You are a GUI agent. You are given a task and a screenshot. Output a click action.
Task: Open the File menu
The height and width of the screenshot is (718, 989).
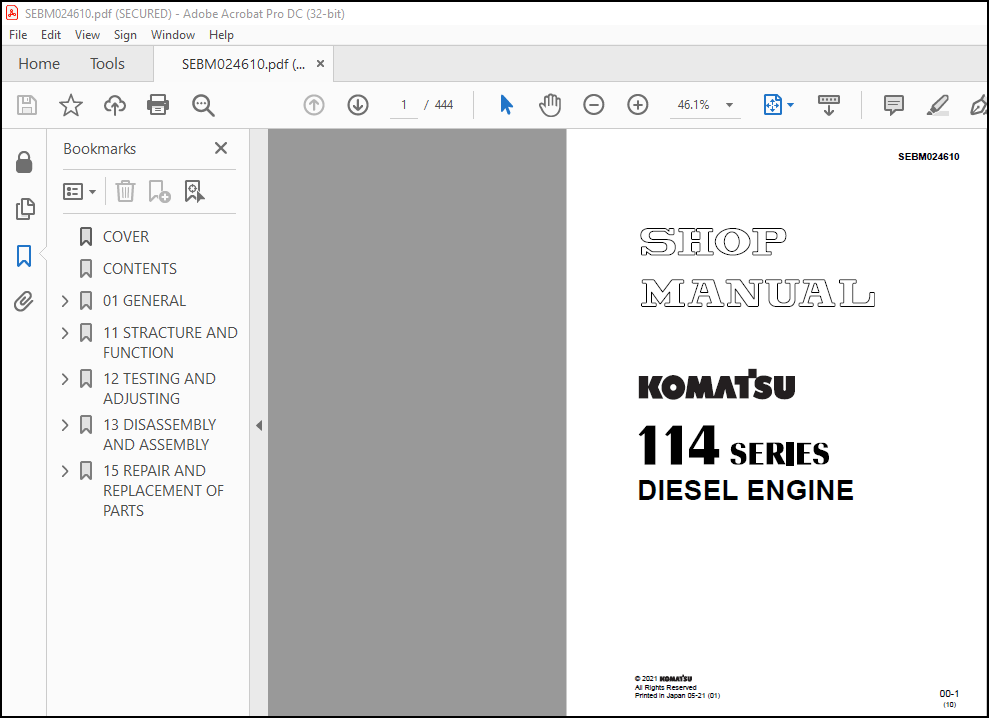tap(18, 35)
